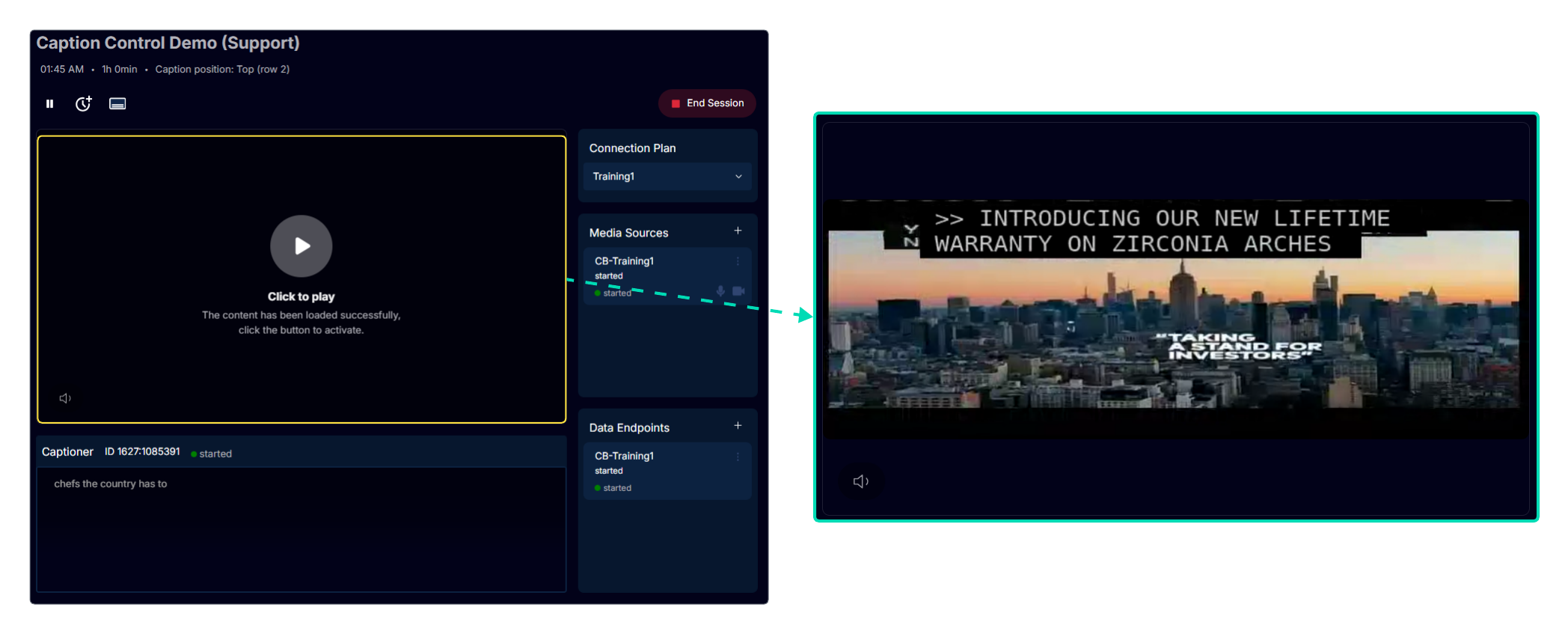Open the caption position settings icon
The height and width of the screenshot is (634, 1568).
tap(117, 104)
